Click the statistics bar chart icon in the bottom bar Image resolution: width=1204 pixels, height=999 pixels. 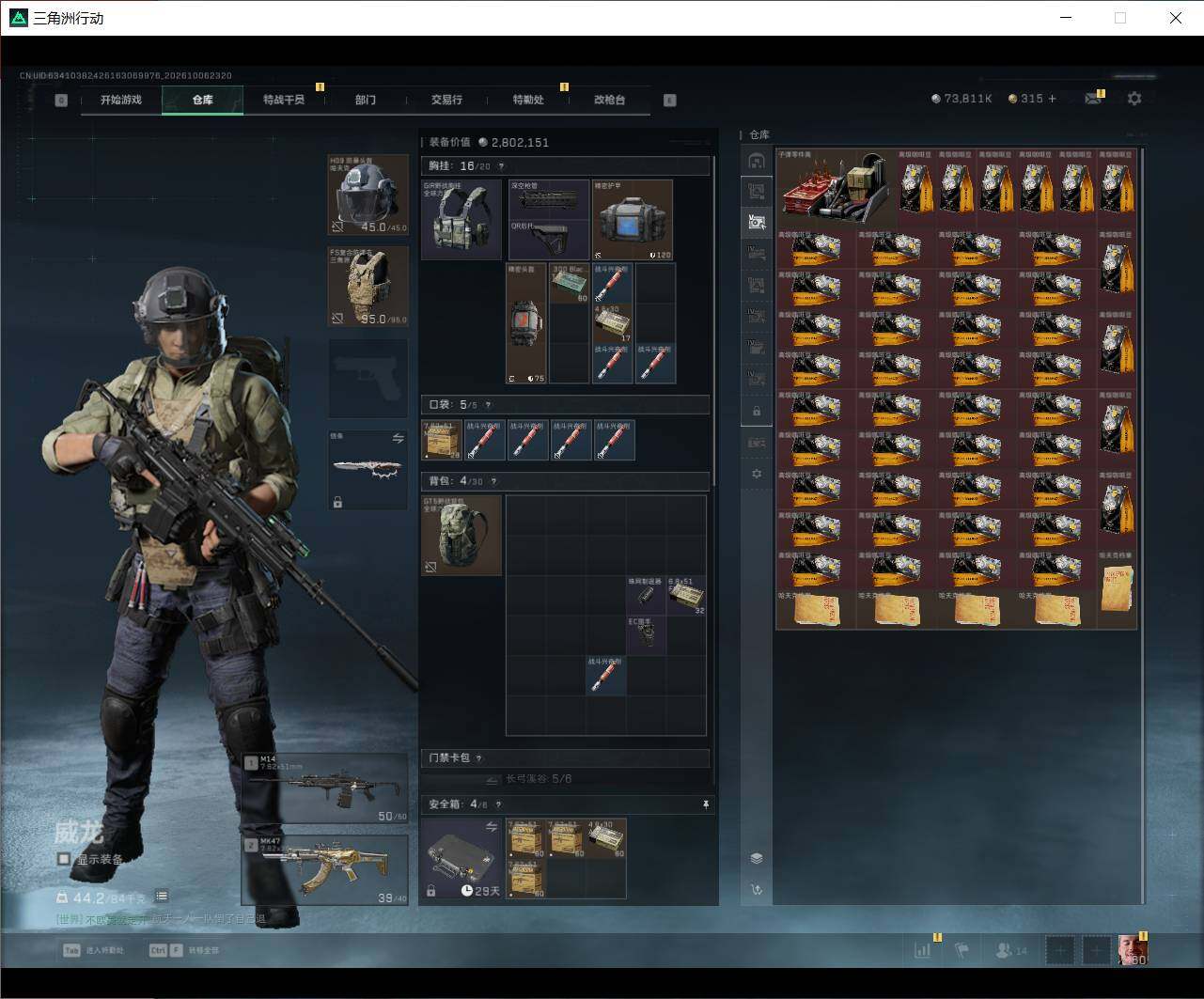tap(923, 950)
